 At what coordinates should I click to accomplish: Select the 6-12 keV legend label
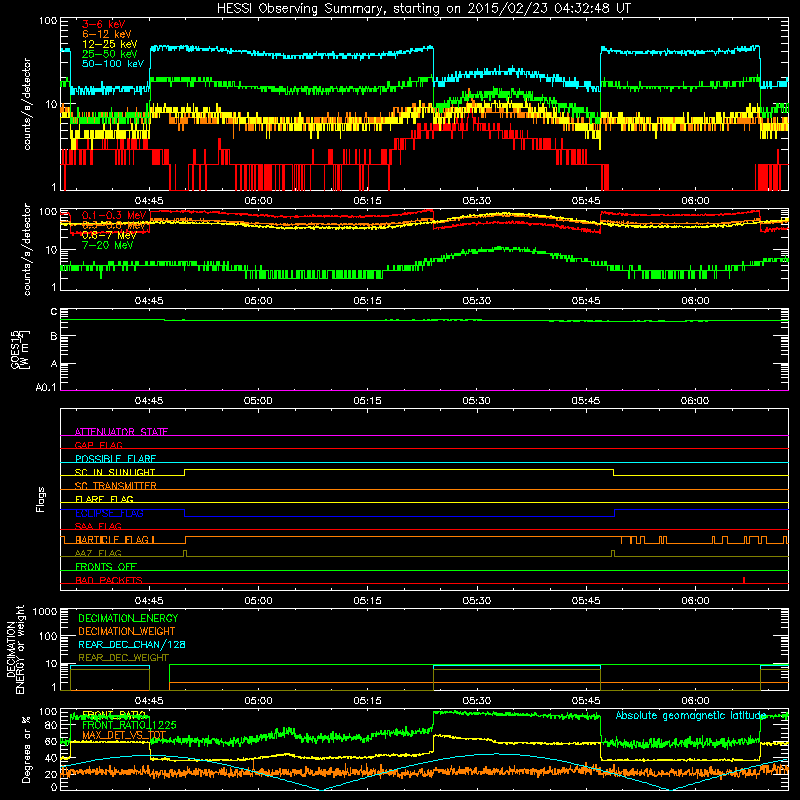(x=106, y=34)
